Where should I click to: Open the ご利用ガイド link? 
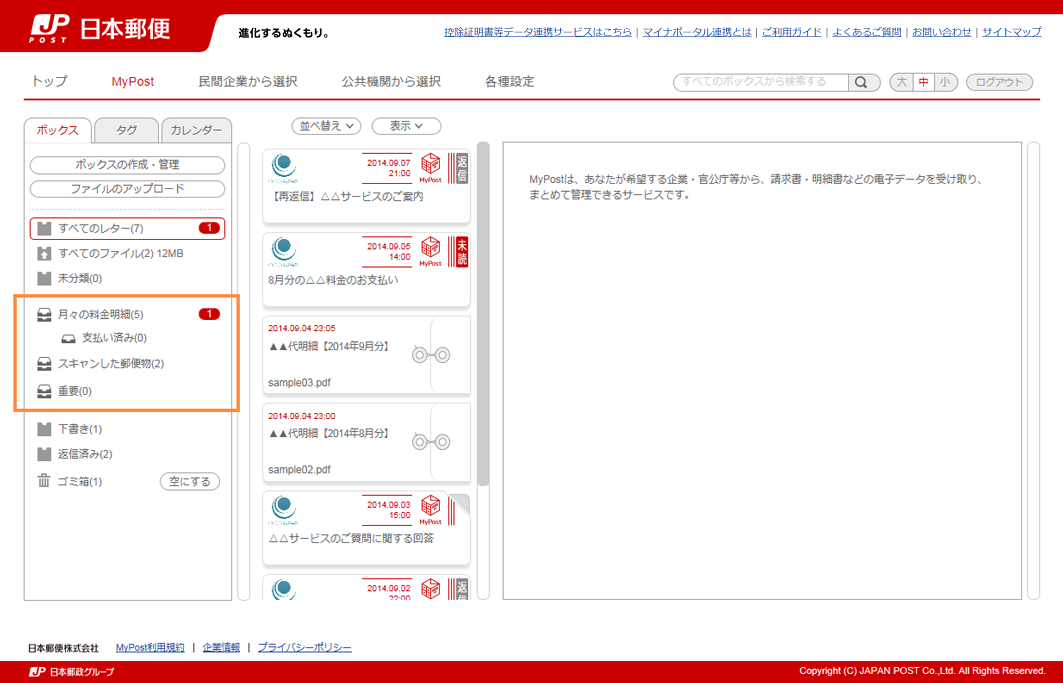pos(792,32)
